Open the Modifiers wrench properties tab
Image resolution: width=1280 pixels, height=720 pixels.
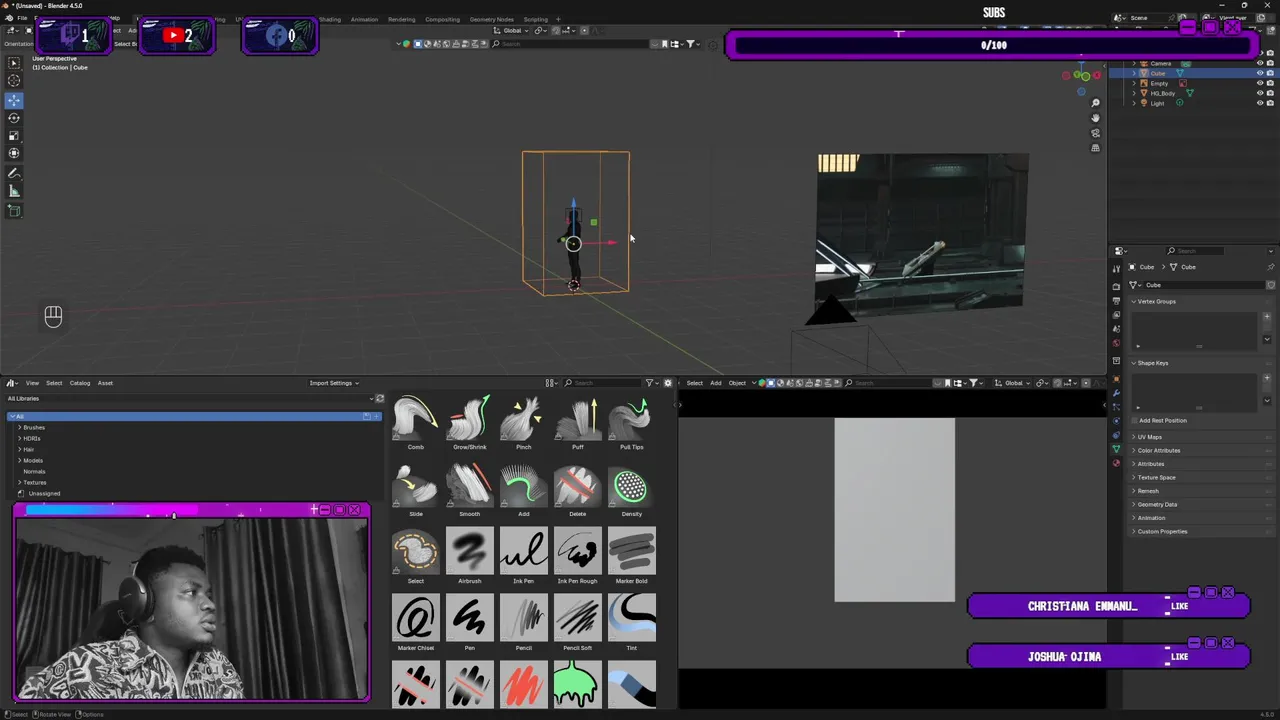[x=1116, y=392]
